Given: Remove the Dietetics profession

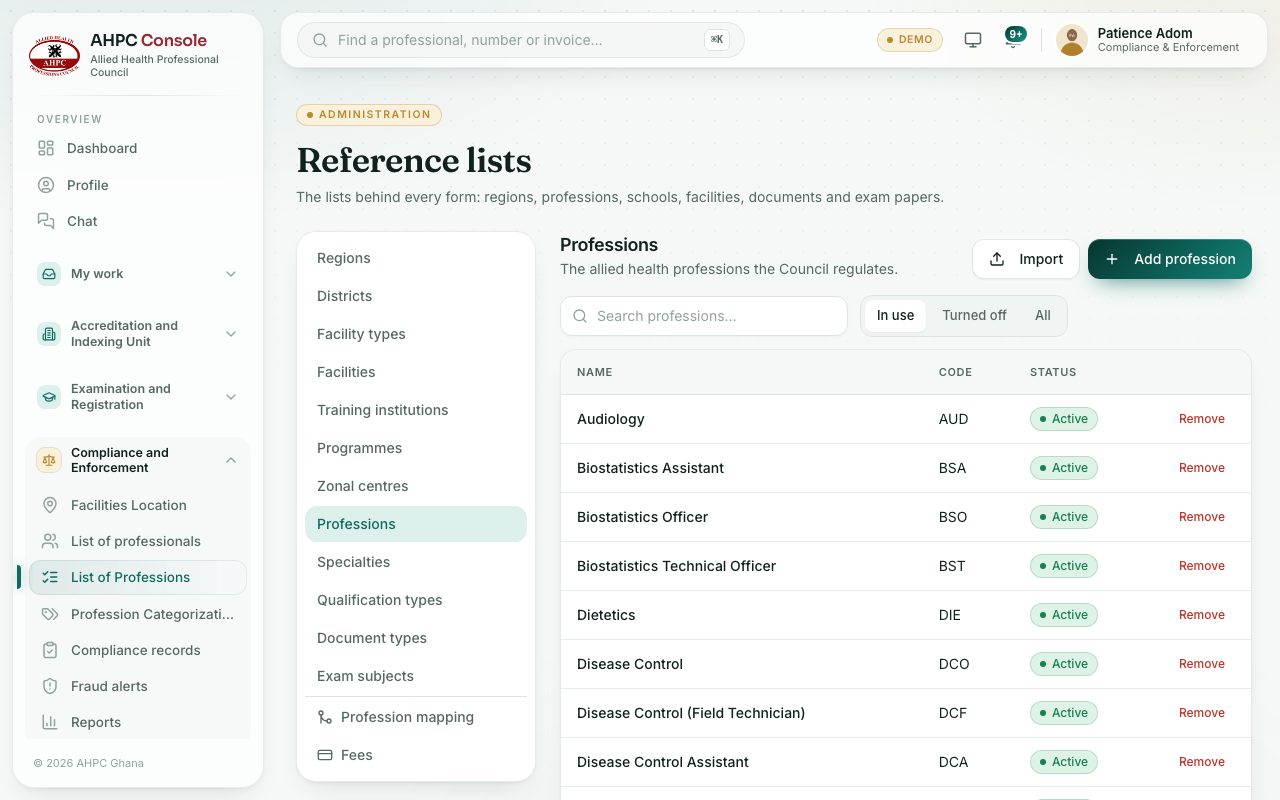Looking at the screenshot, I should (x=1202, y=615).
